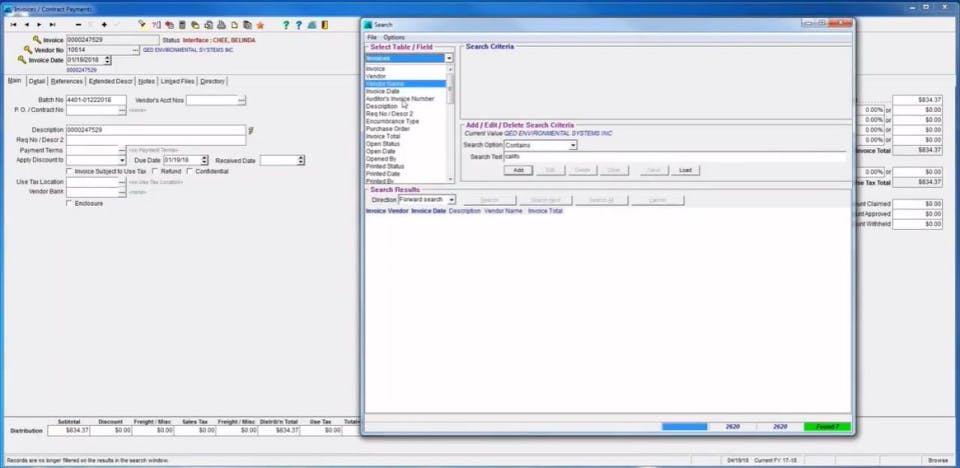960x468 pixels.
Task: Click the Batch No input field
Action: (x=96, y=100)
